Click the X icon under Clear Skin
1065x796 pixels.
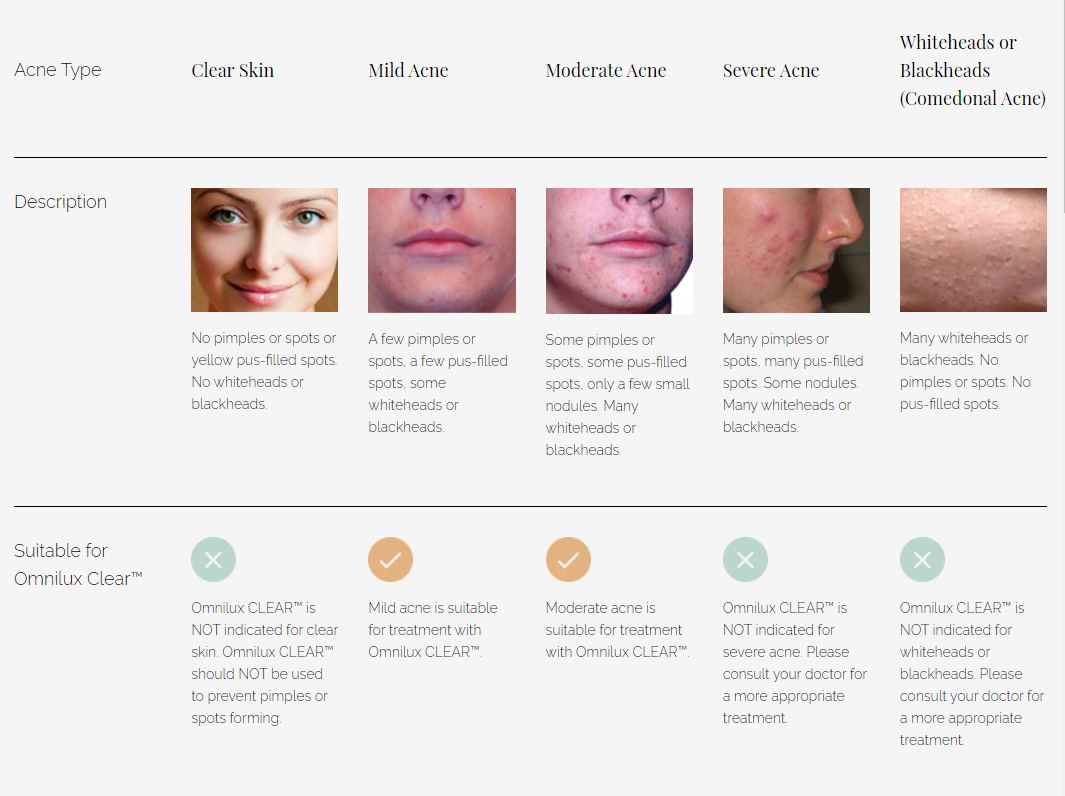(x=213, y=560)
